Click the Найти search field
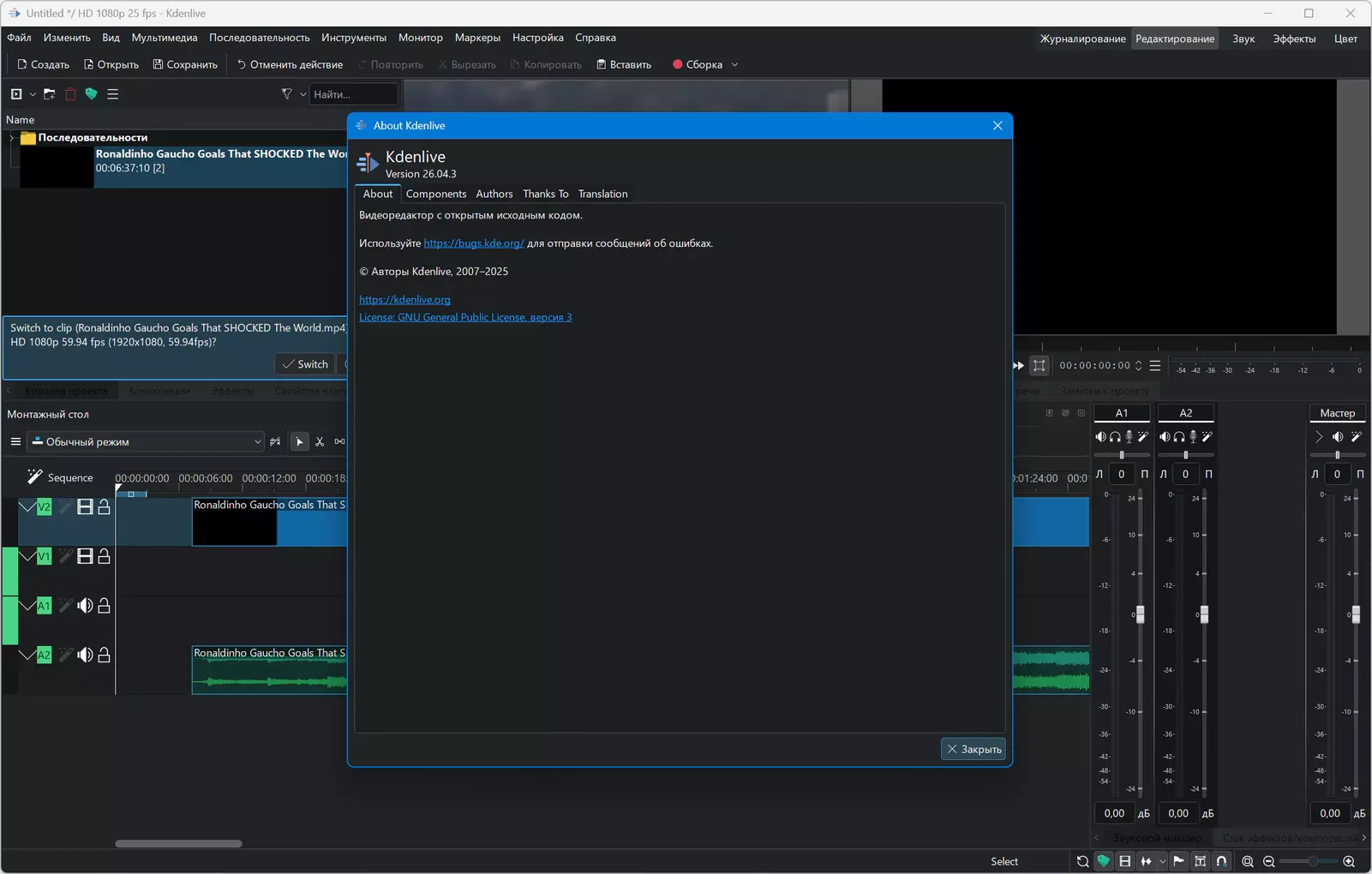The image size is (1372, 874). [353, 94]
